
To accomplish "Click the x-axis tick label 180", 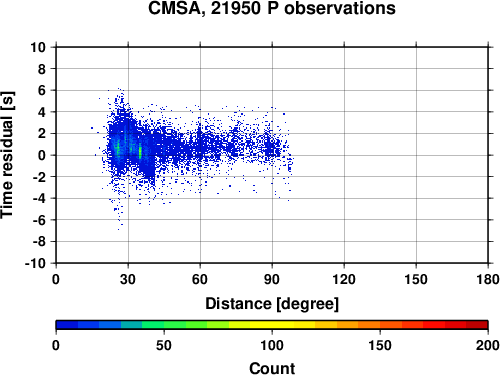I will point(487,279).
